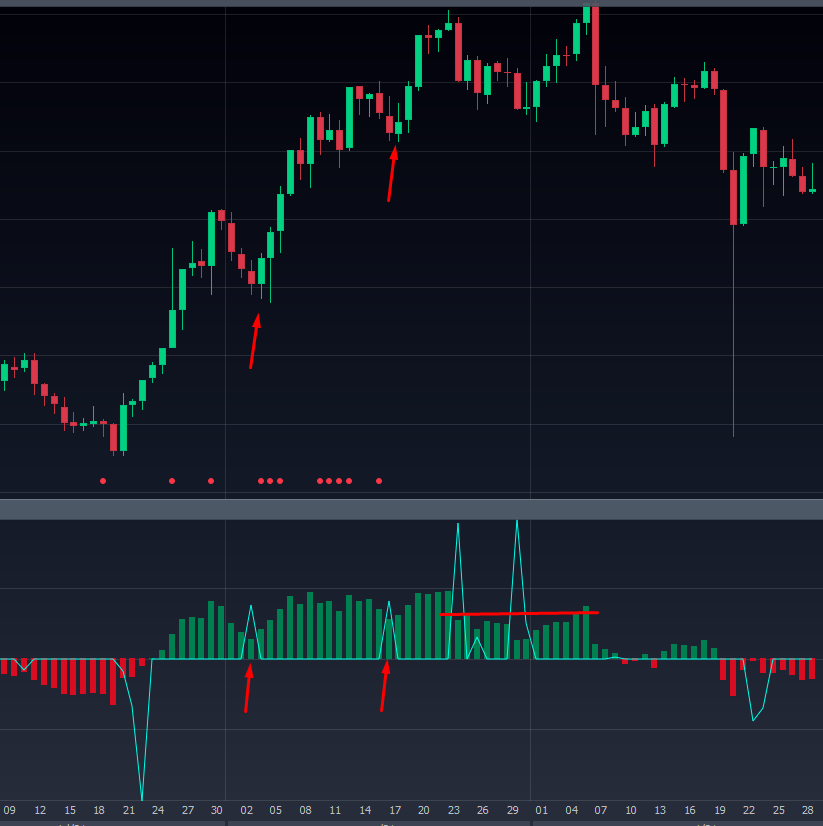The height and width of the screenshot is (826, 823).
Task: Click the 20 date label on the time axis
Action: tap(424, 810)
